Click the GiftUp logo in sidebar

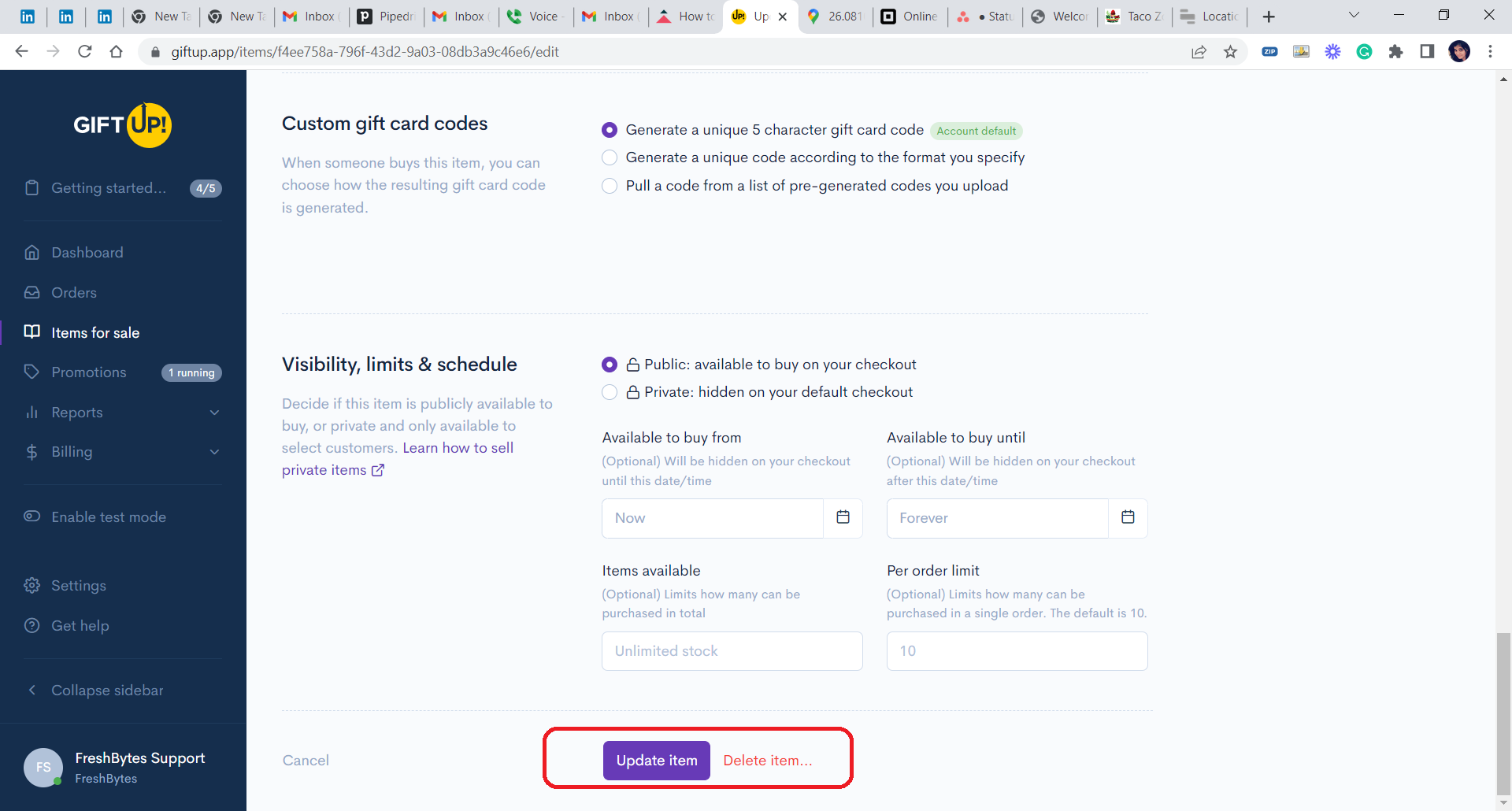click(x=123, y=124)
